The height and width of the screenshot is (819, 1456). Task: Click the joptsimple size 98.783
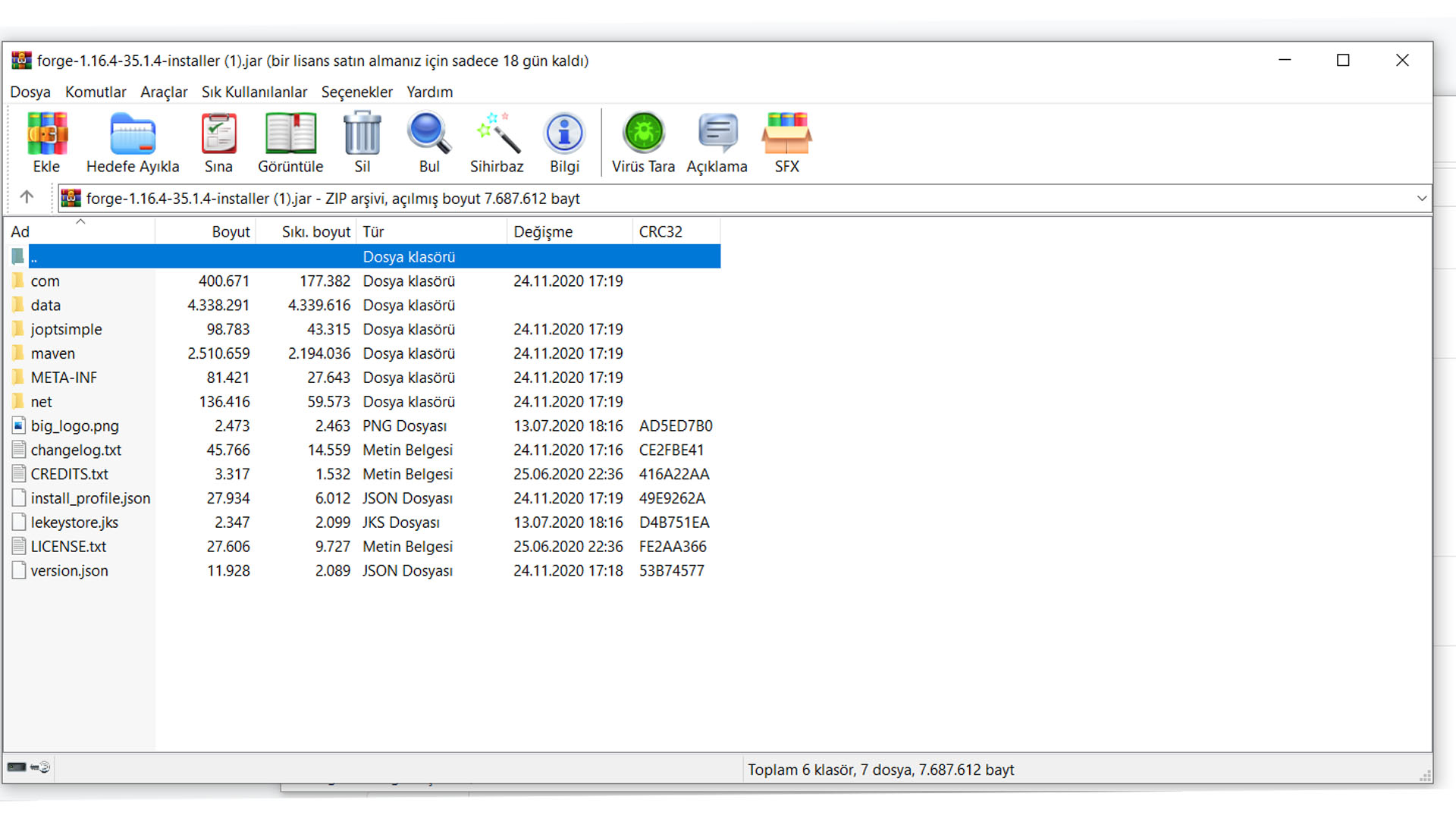(x=228, y=329)
